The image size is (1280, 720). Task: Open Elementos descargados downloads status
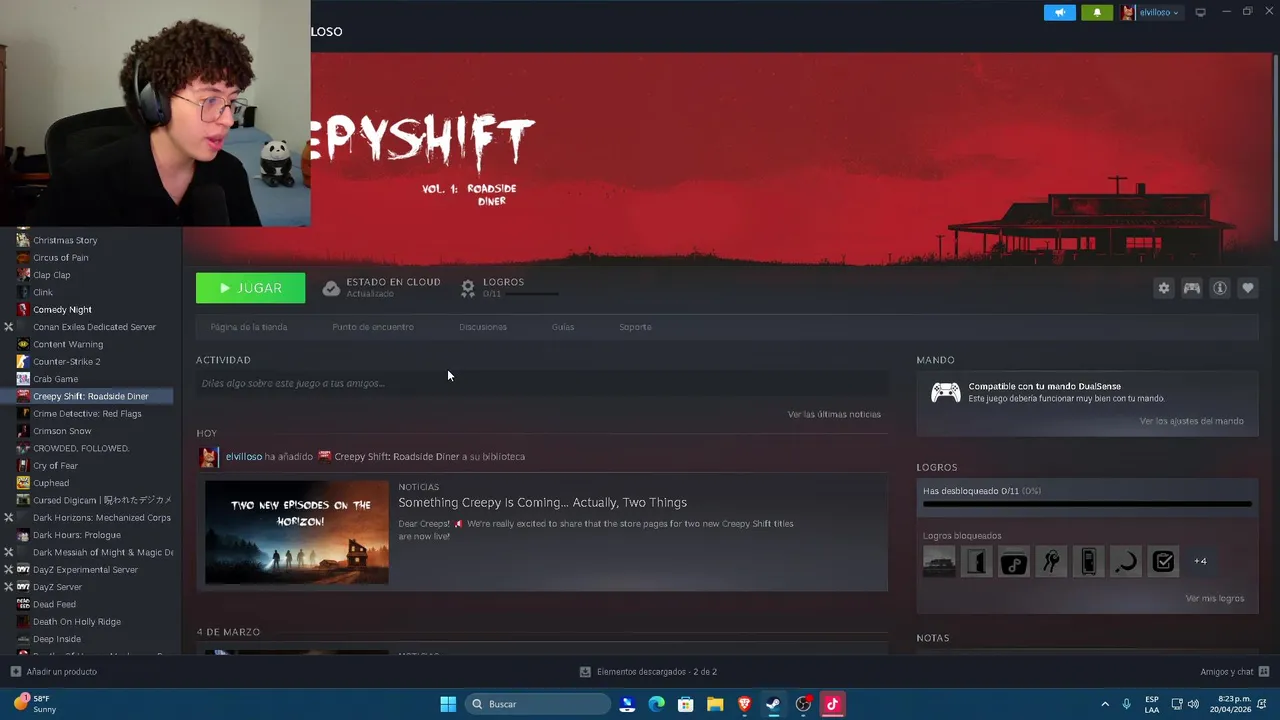(x=648, y=672)
